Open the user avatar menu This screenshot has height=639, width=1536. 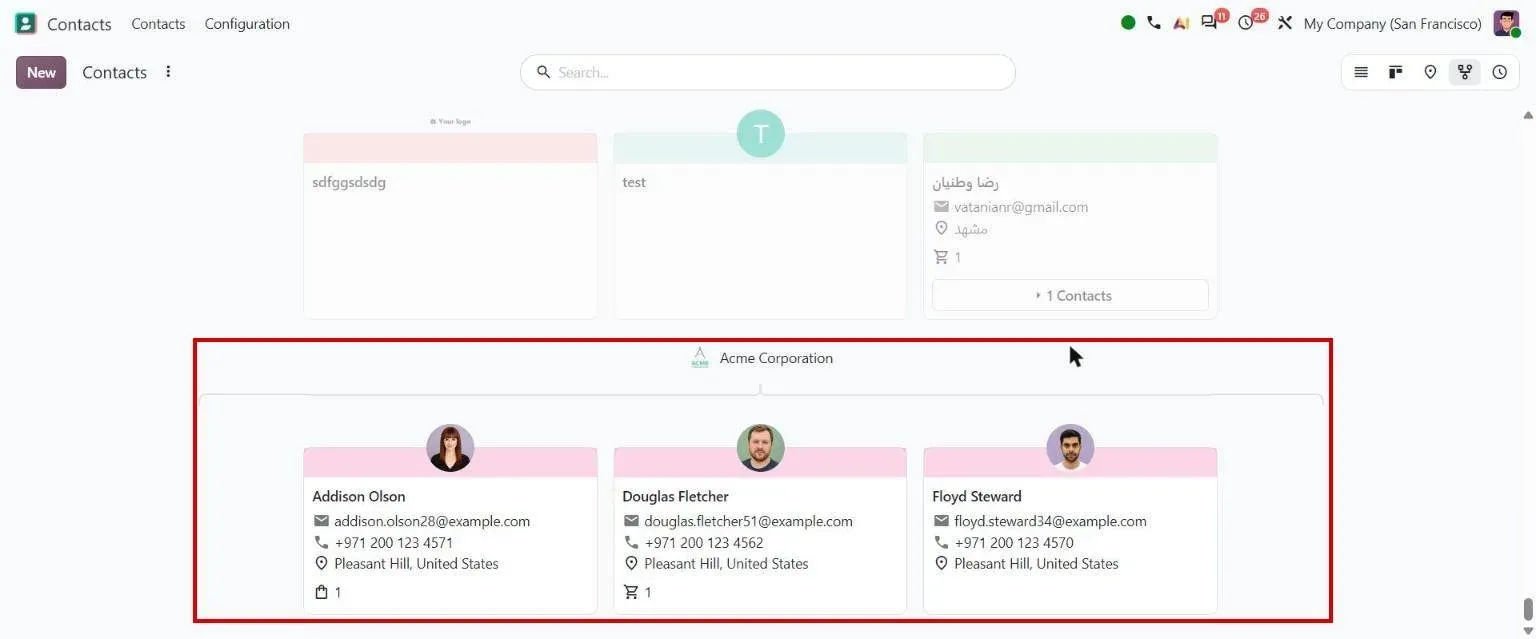(1506, 23)
